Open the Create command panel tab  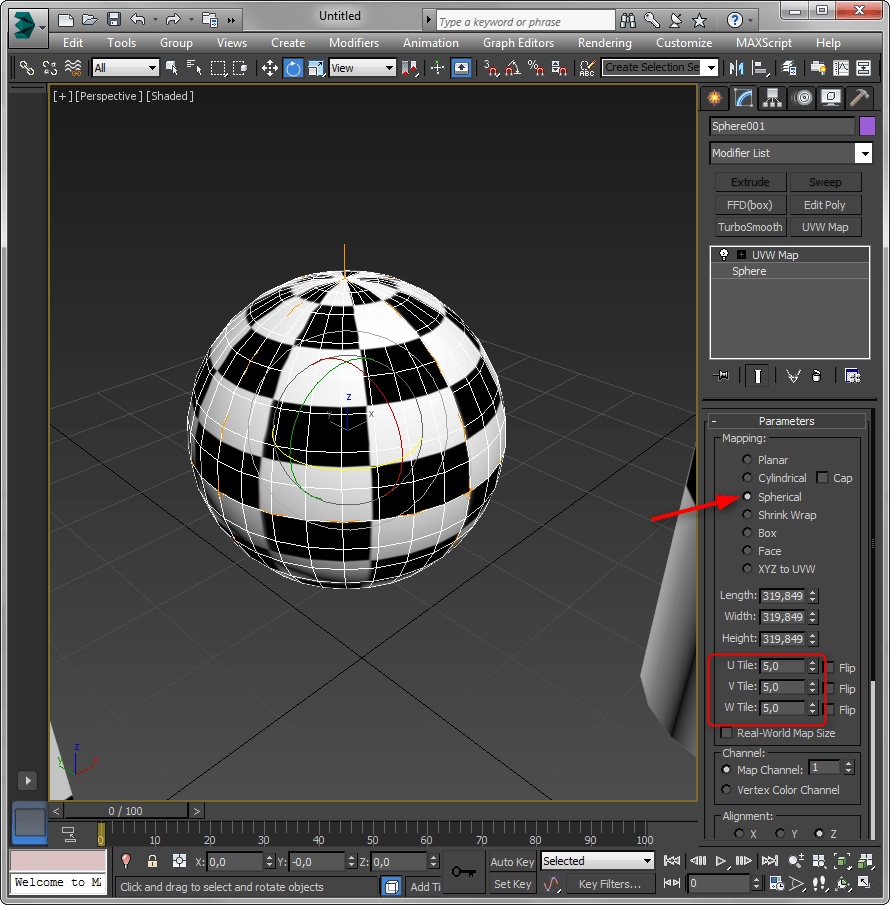point(713,98)
